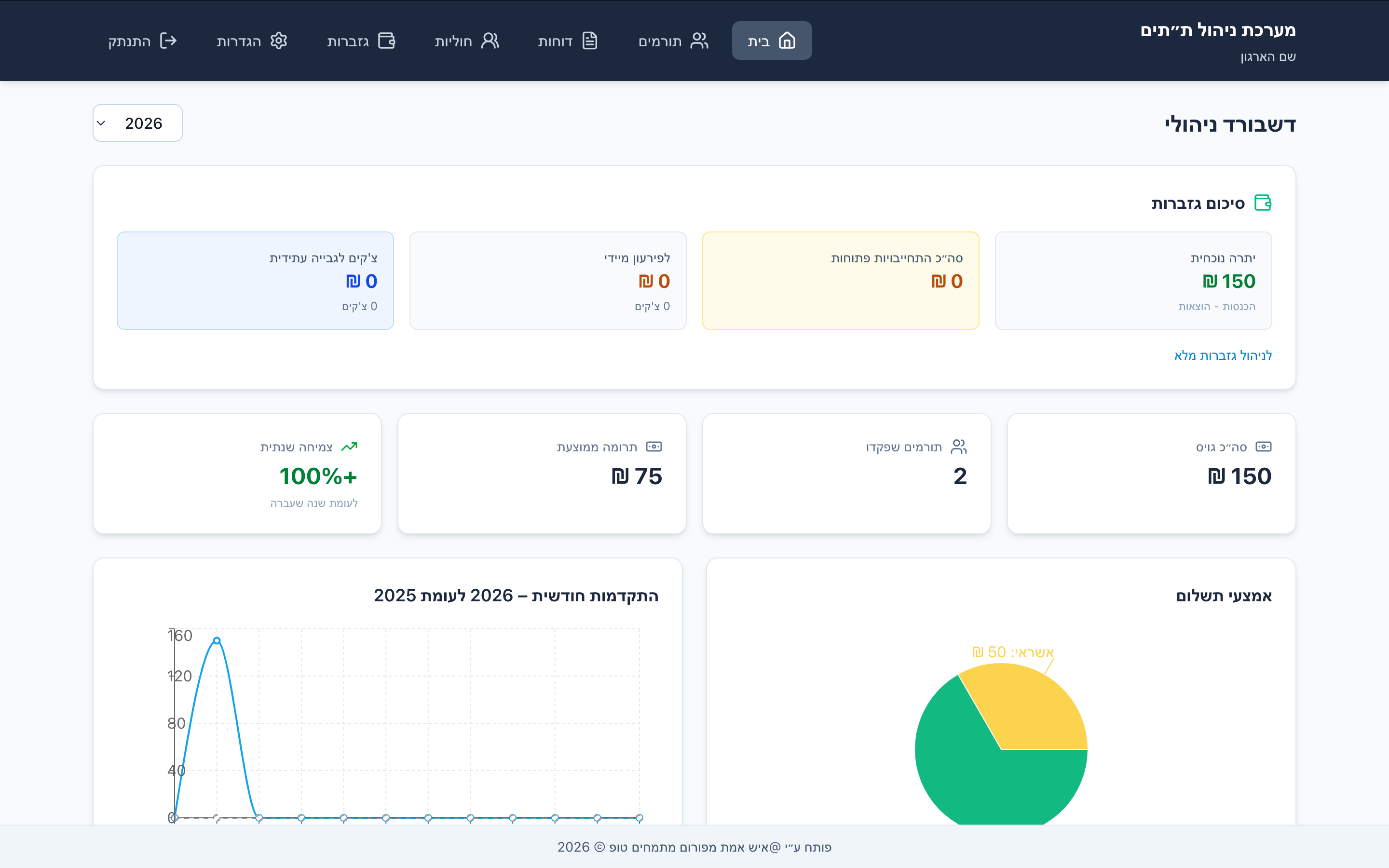This screenshot has width=1389, height=868.
Task: Open the 2026 year dropdown
Action: 138,123
